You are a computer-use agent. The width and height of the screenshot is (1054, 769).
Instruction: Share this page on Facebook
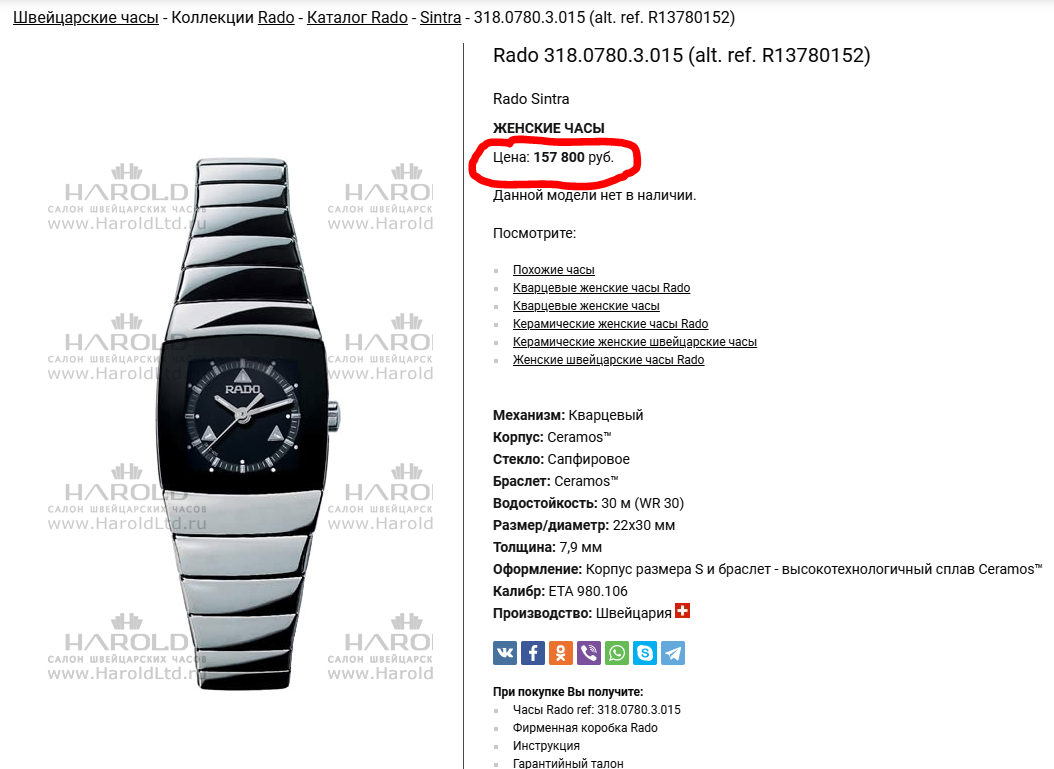[533, 653]
